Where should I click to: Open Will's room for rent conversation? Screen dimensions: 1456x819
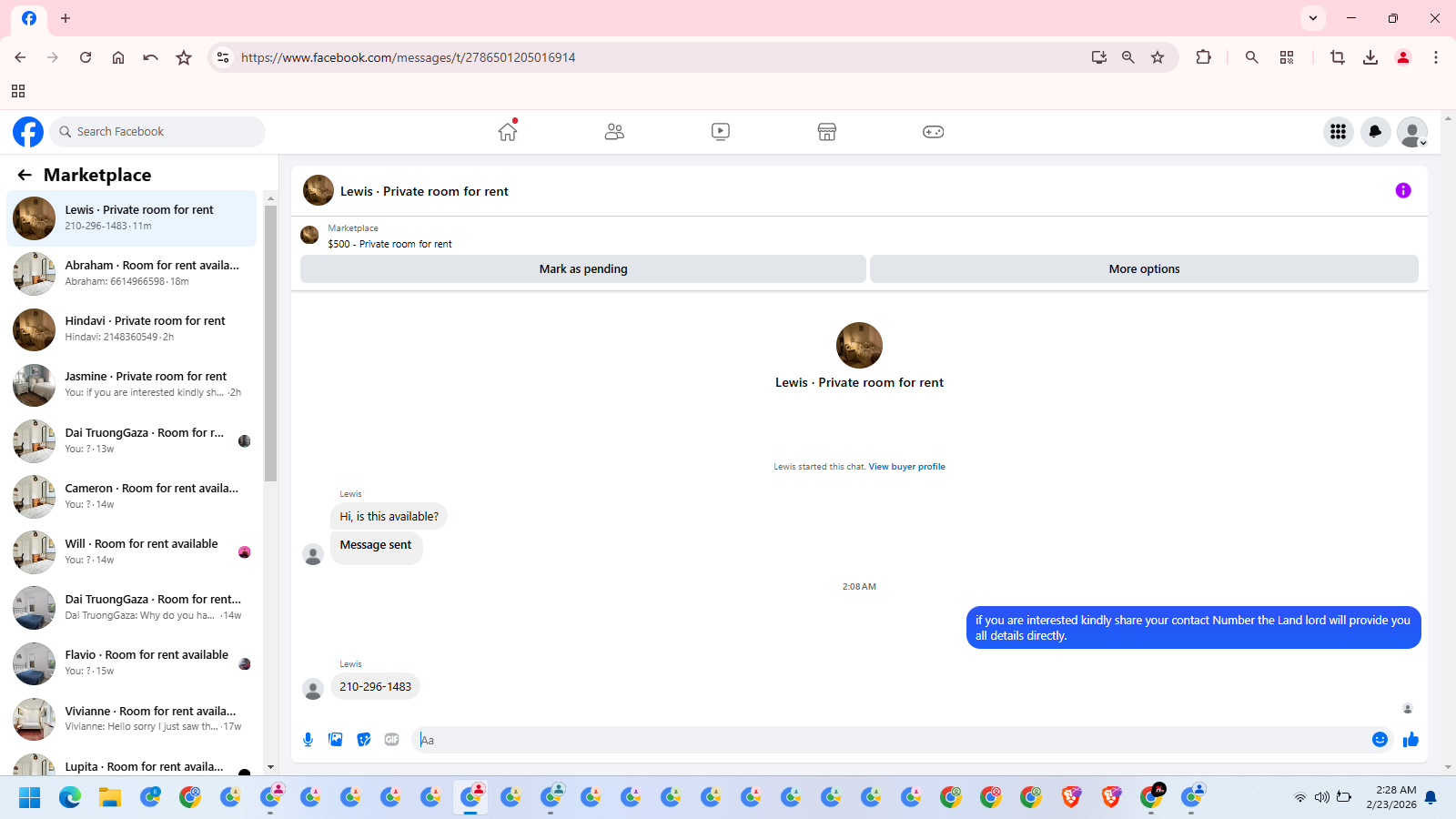point(132,552)
